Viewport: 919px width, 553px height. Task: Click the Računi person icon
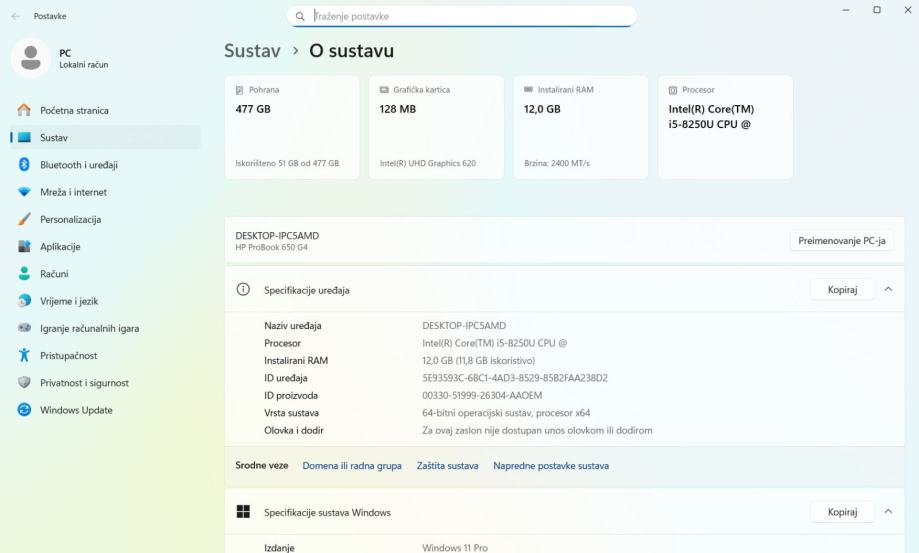24,274
